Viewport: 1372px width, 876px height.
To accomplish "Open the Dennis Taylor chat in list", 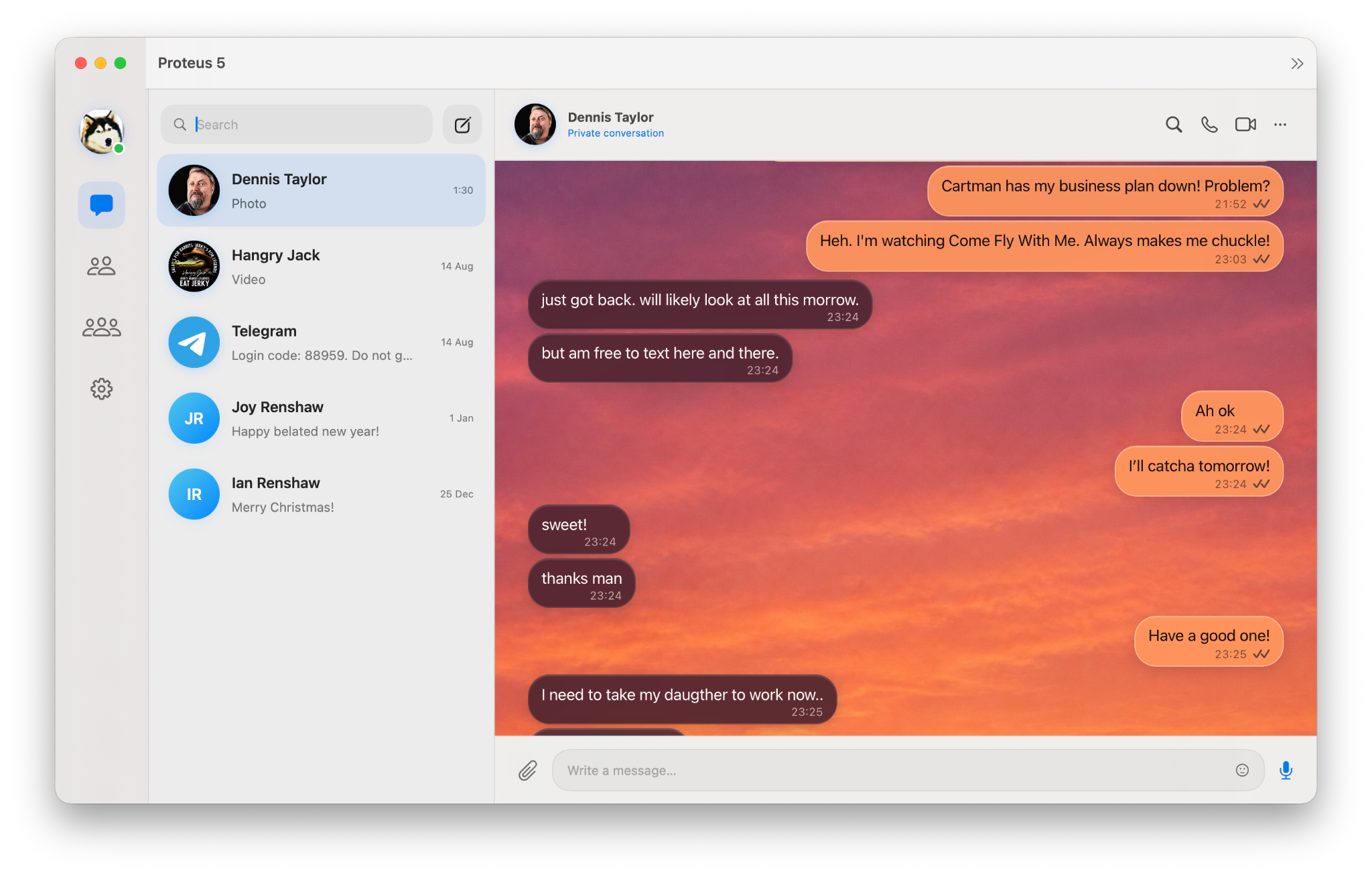I will click(x=321, y=191).
